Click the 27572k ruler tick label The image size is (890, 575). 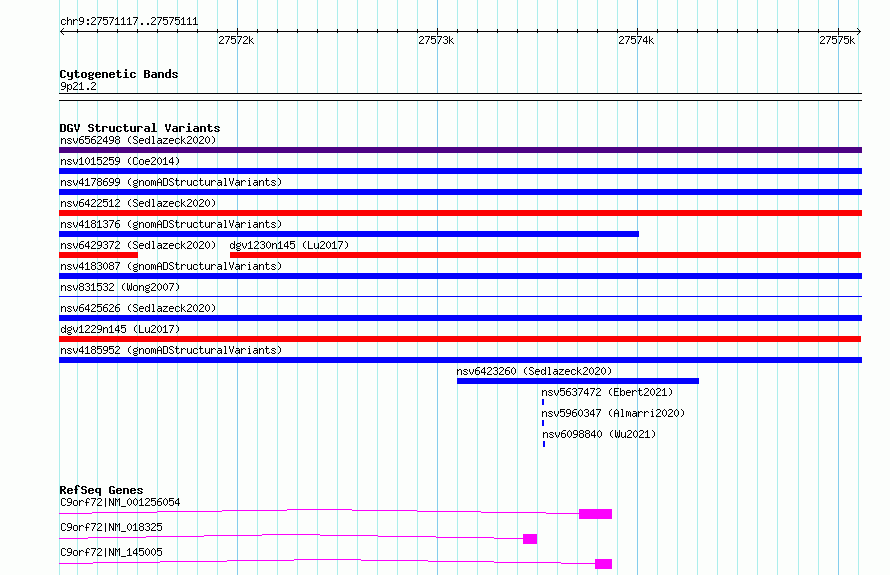[x=236, y=40]
